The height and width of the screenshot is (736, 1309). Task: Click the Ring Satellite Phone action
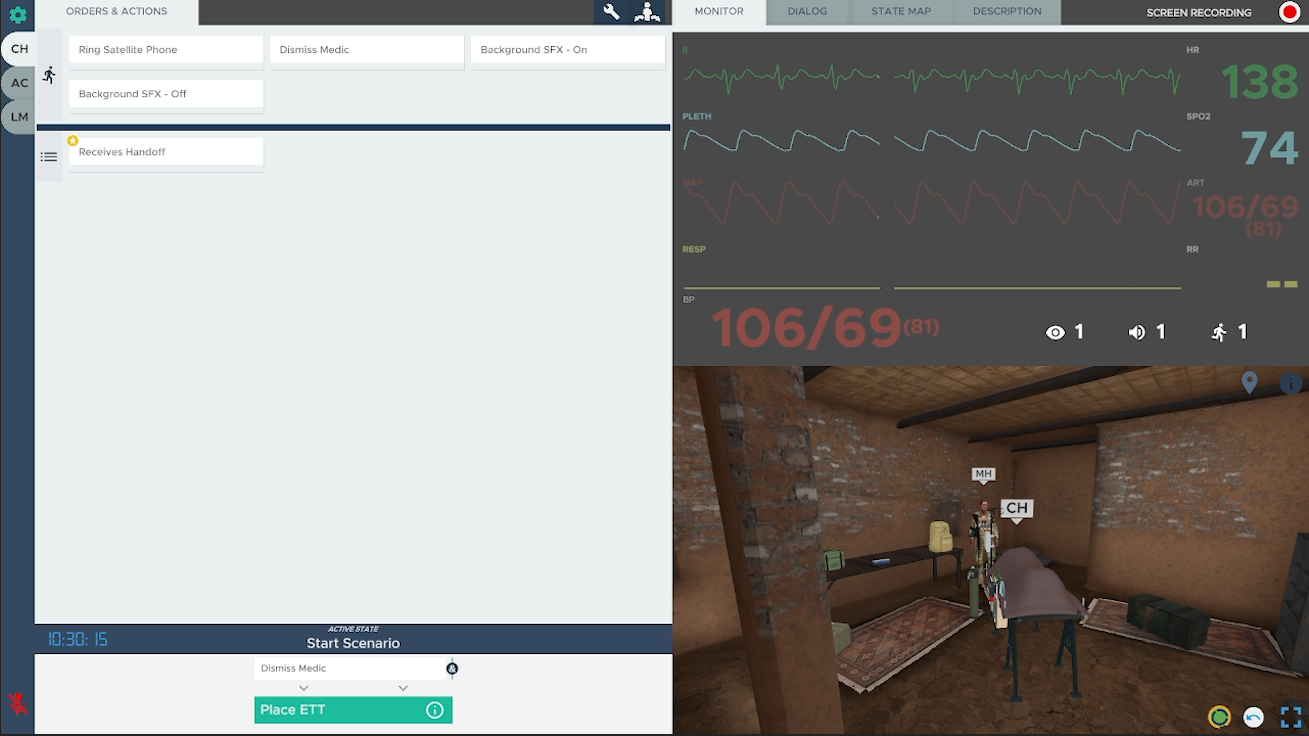(x=166, y=50)
